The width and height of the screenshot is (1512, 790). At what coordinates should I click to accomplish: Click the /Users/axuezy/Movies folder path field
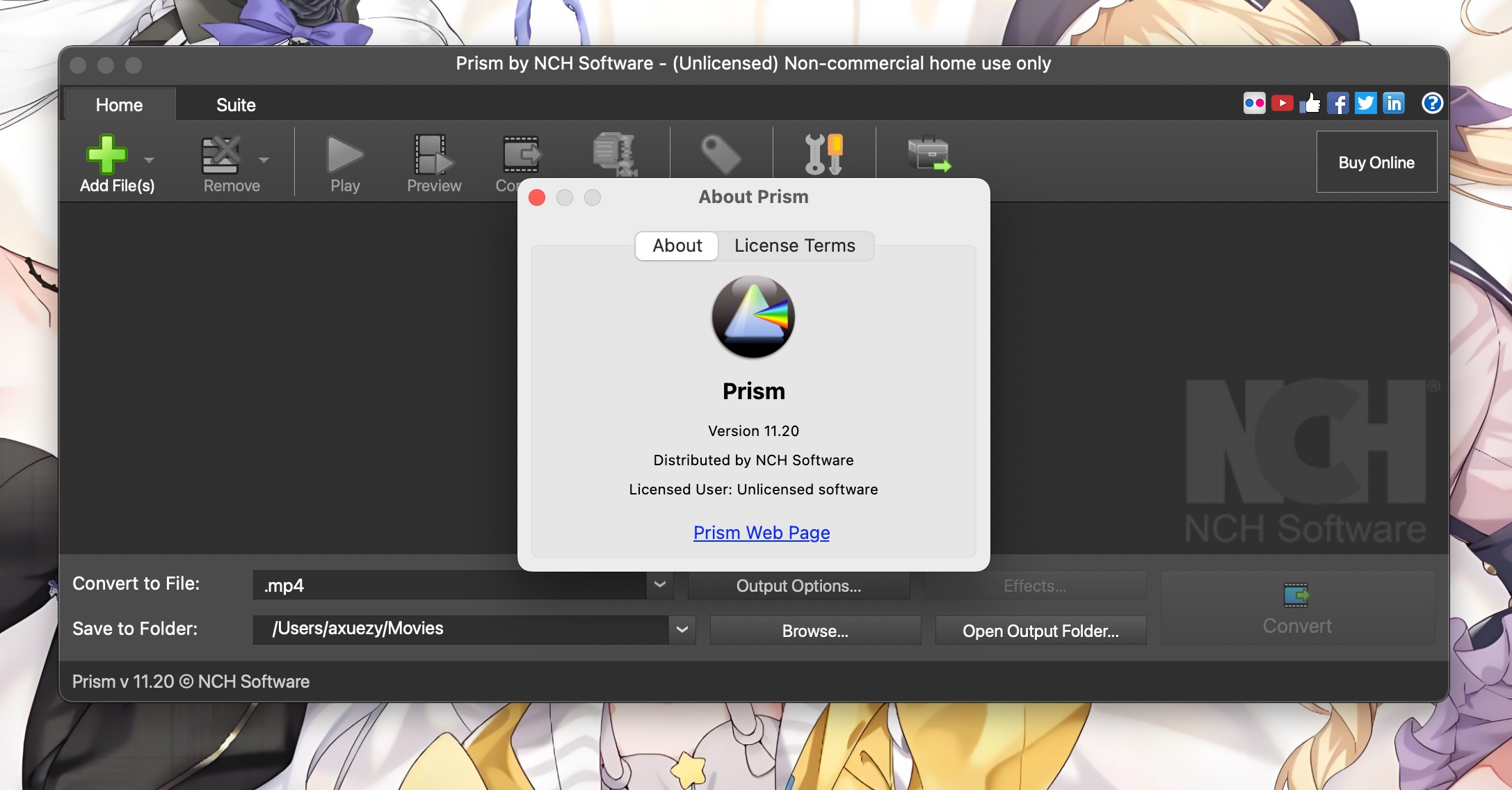point(461,629)
